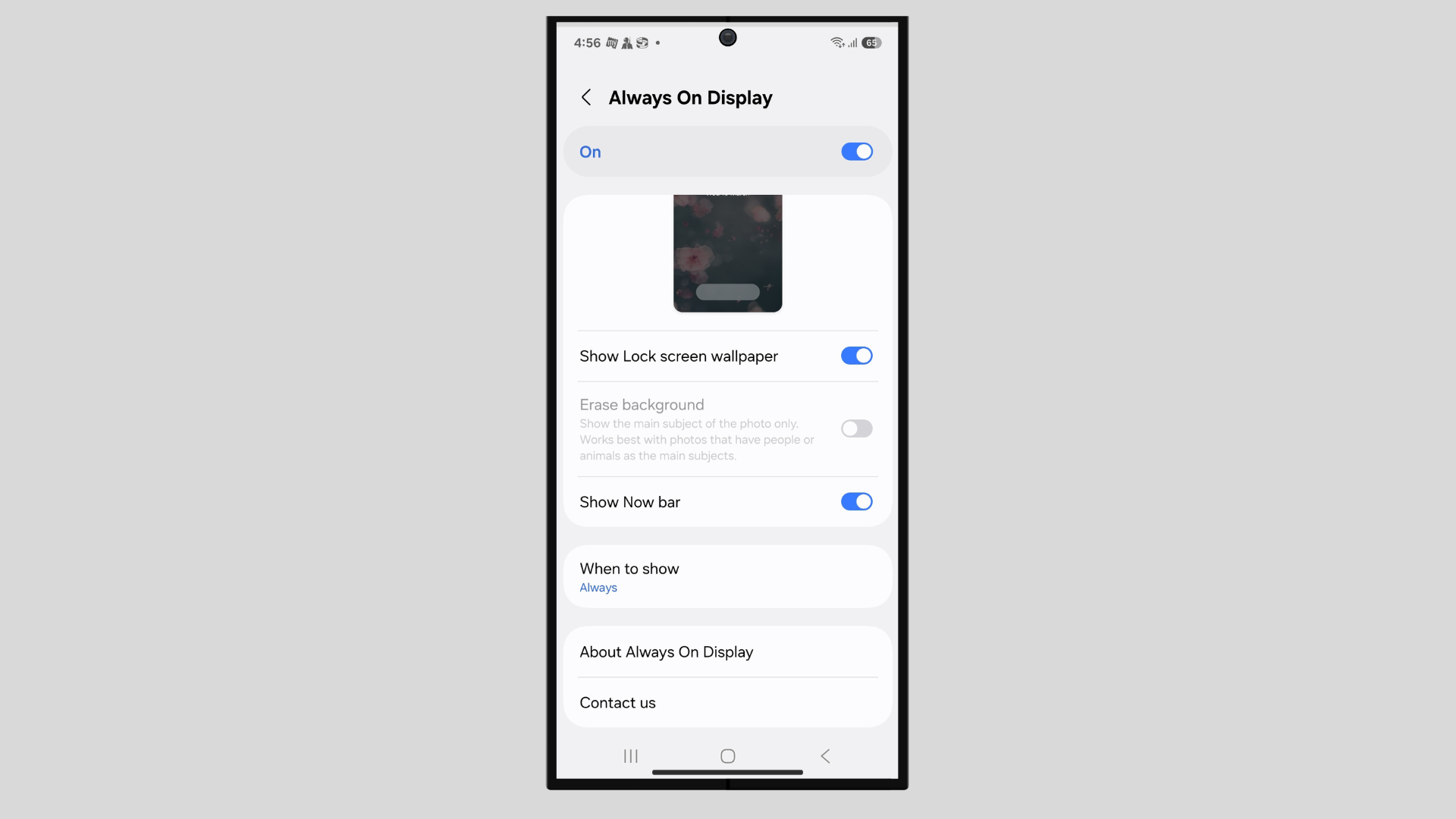The width and height of the screenshot is (1456, 819).
Task: Toggle Show Lock screen wallpaper
Action: pos(856,356)
